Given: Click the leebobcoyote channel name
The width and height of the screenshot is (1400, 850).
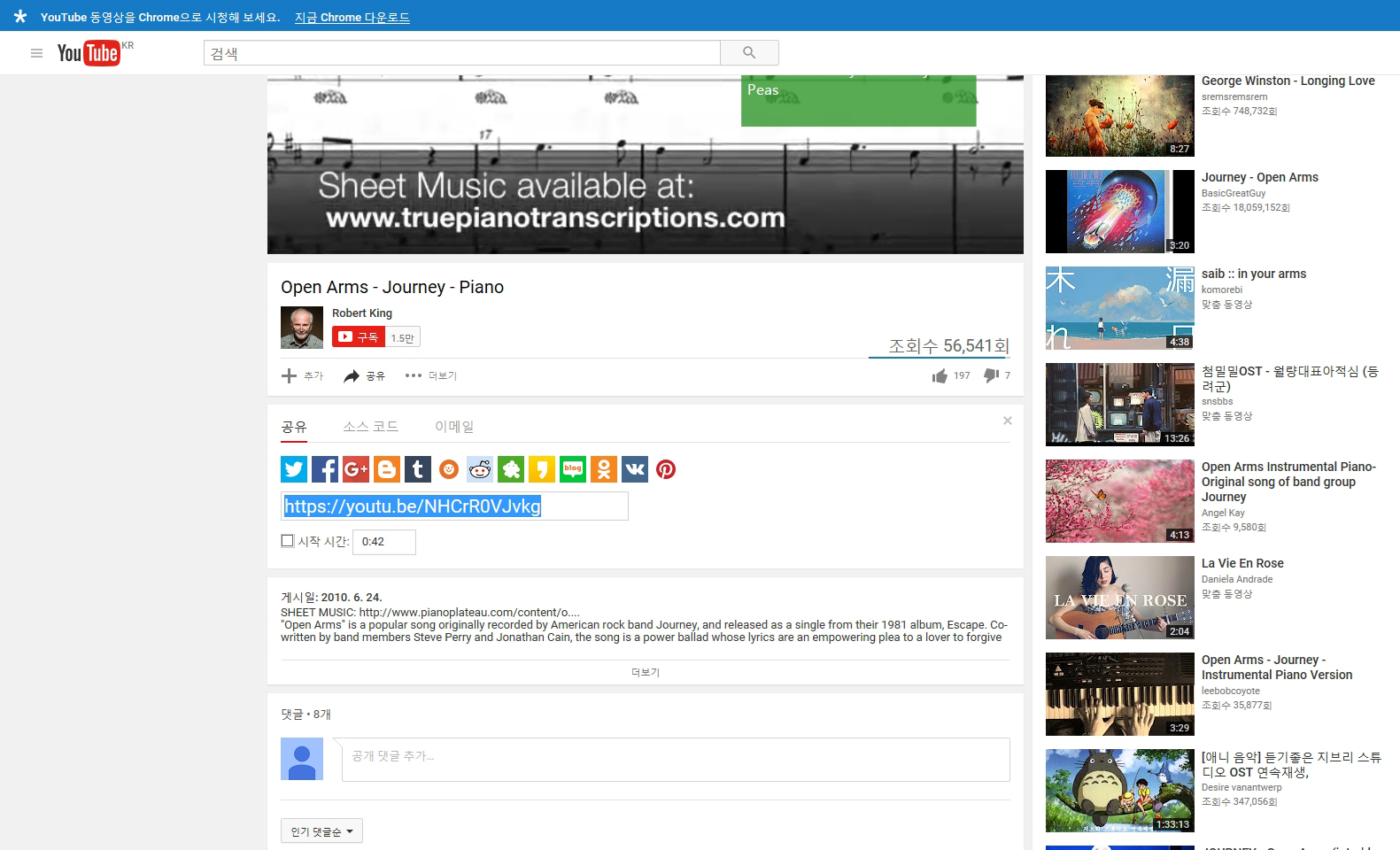Looking at the screenshot, I should (x=1231, y=691).
